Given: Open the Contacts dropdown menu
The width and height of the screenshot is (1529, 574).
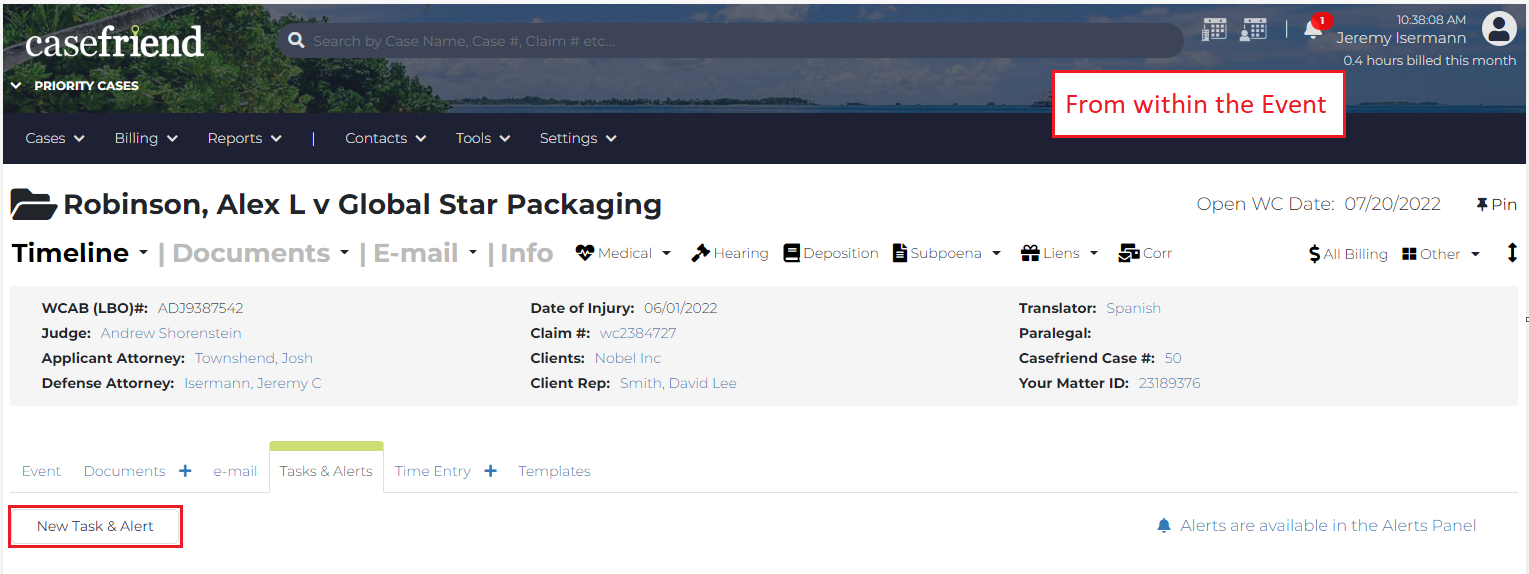Looking at the screenshot, I should point(386,138).
